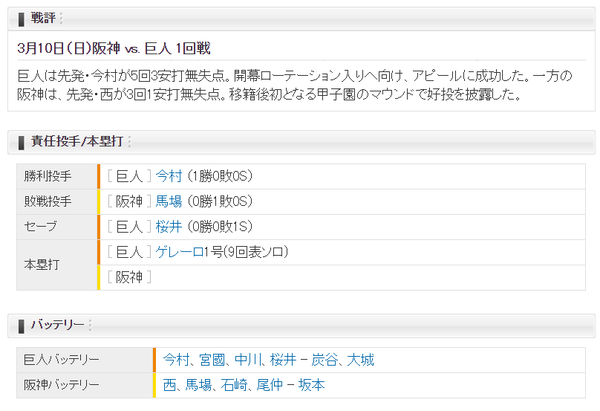Click 今村 in 巨人バッテリー row
600x411 pixels.
coord(176,360)
